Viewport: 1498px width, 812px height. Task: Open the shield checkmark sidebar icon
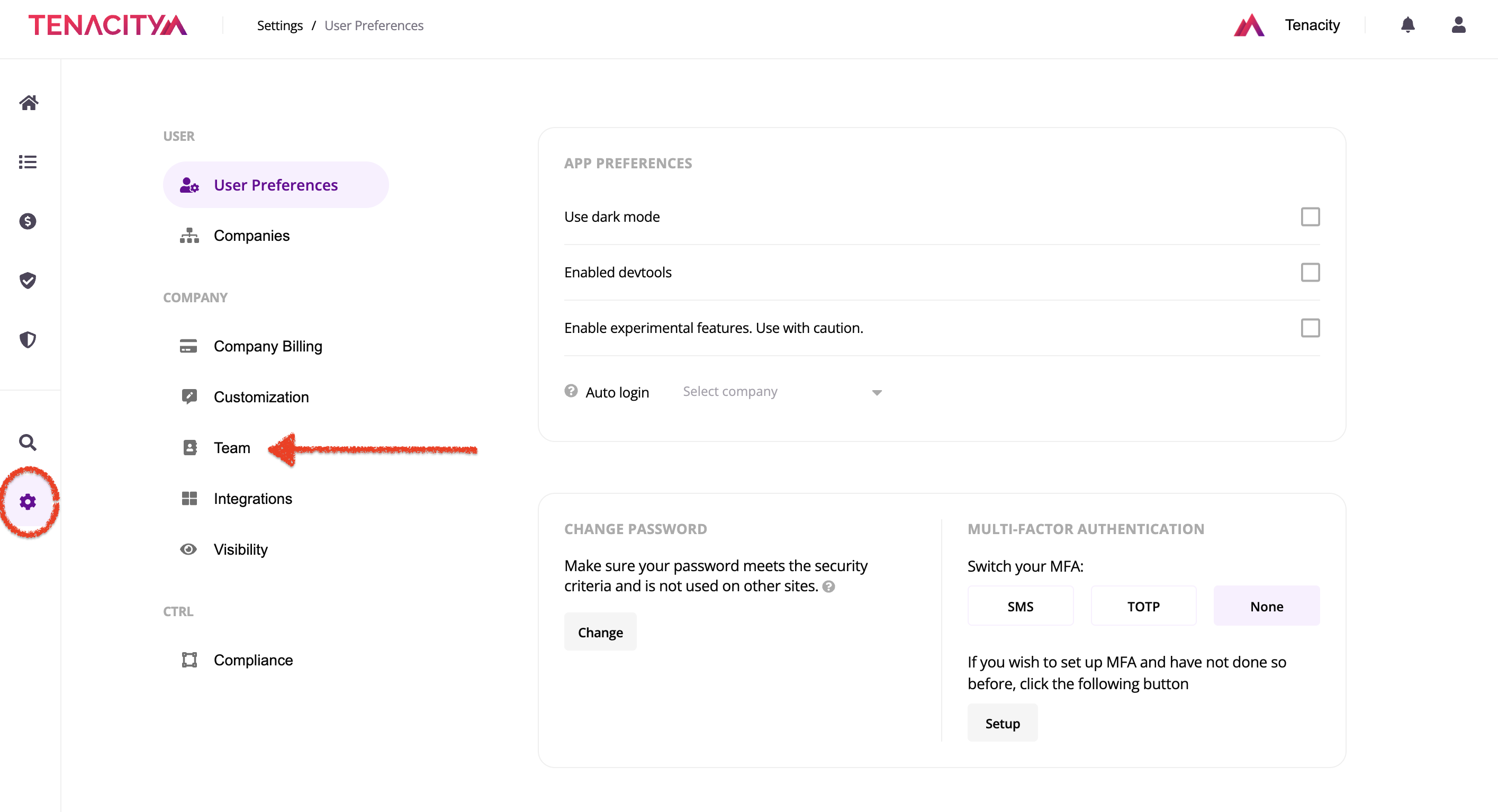click(28, 281)
